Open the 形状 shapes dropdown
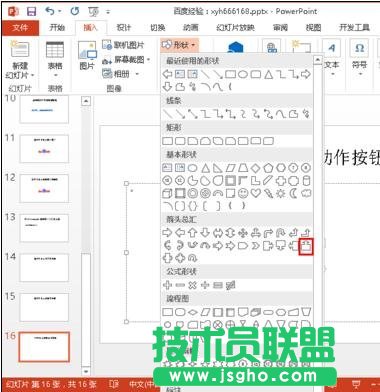The height and width of the screenshot is (392, 380). (180, 45)
